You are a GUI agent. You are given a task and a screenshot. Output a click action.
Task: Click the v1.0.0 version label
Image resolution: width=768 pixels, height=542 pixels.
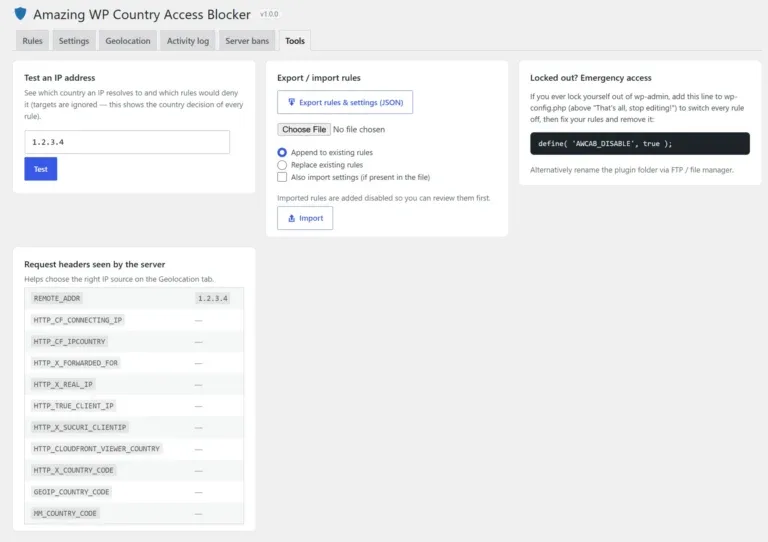point(269,14)
